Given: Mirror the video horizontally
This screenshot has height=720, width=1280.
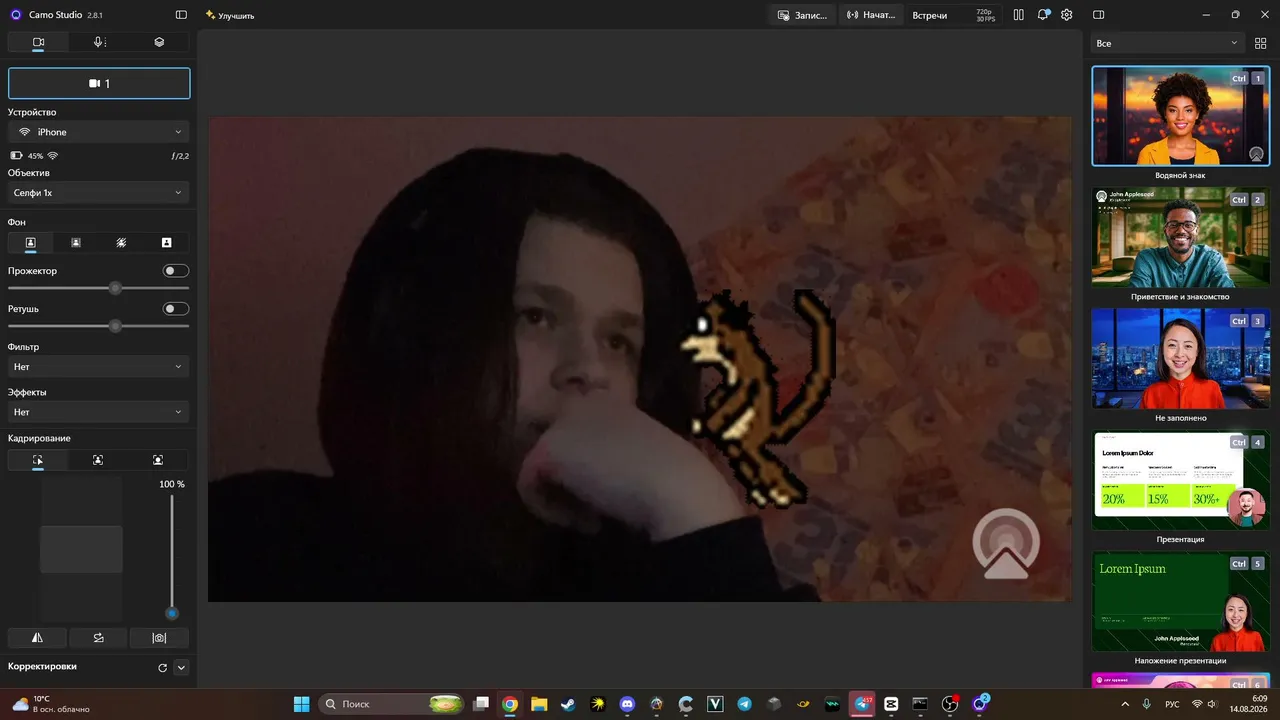Looking at the screenshot, I should [37, 637].
